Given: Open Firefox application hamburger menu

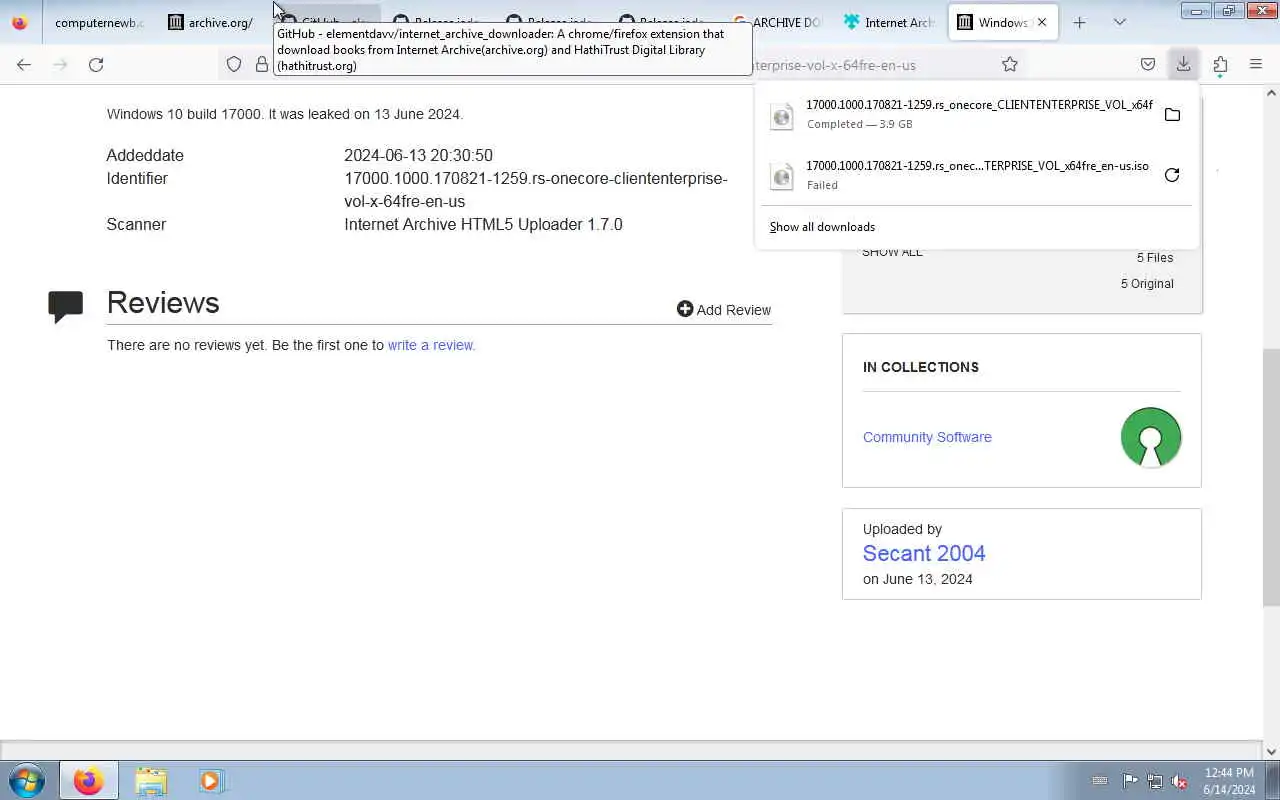Looking at the screenshot, I should point(1256,64).
